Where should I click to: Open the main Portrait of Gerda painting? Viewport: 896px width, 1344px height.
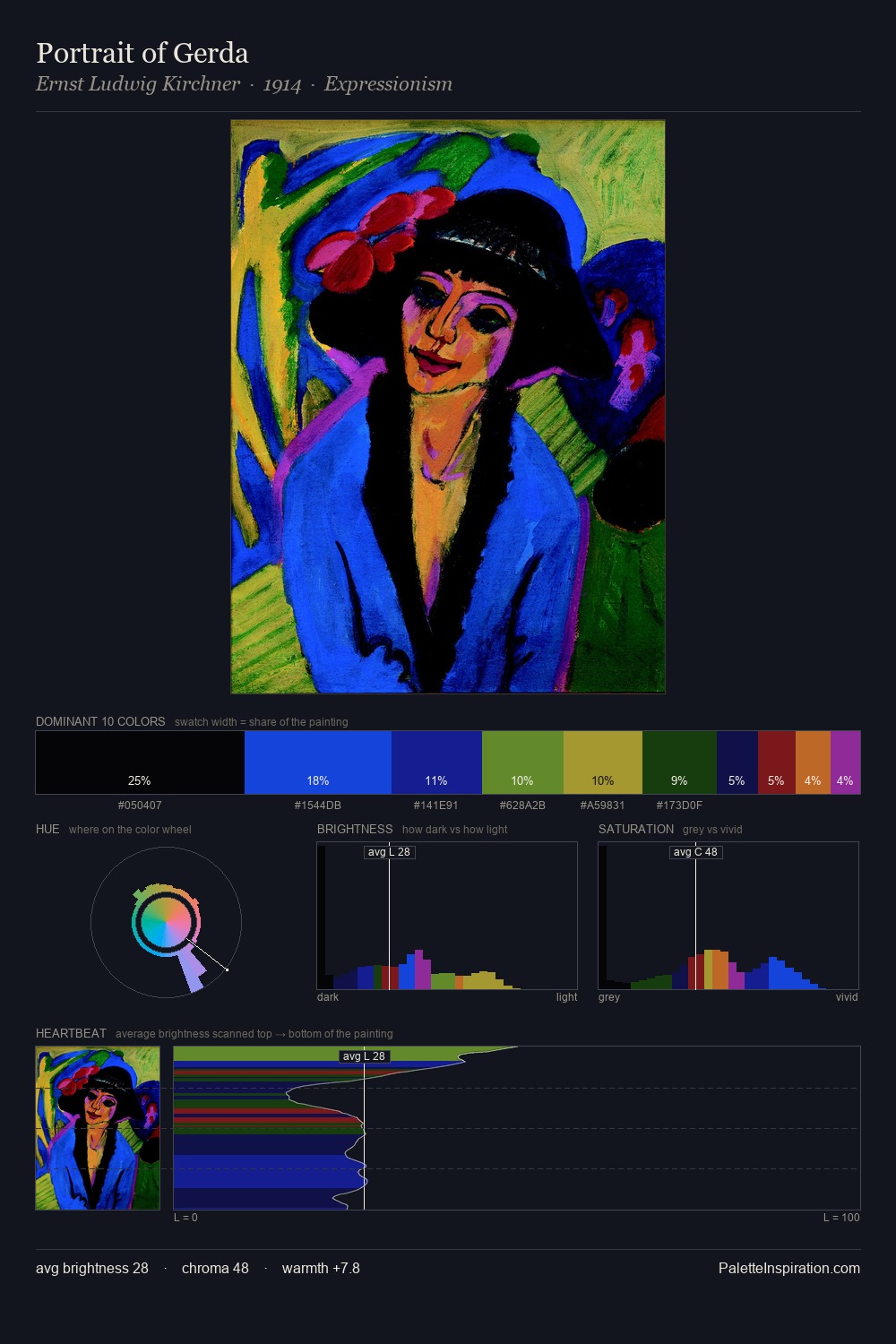[x=448, y=407]
